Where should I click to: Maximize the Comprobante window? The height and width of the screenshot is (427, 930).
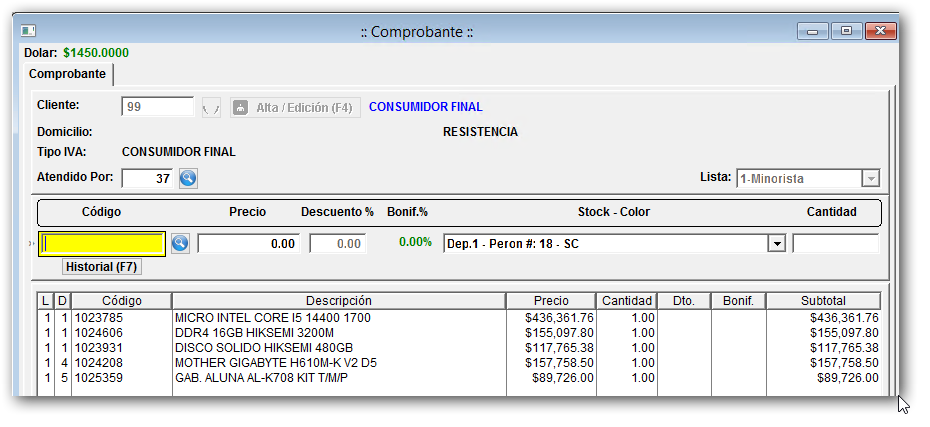(847, 31)
